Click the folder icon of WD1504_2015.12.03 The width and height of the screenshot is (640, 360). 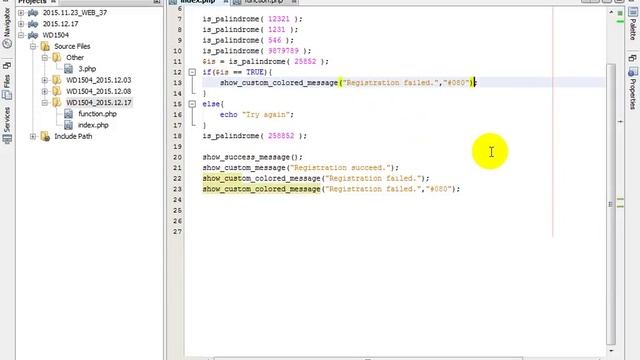57,80
